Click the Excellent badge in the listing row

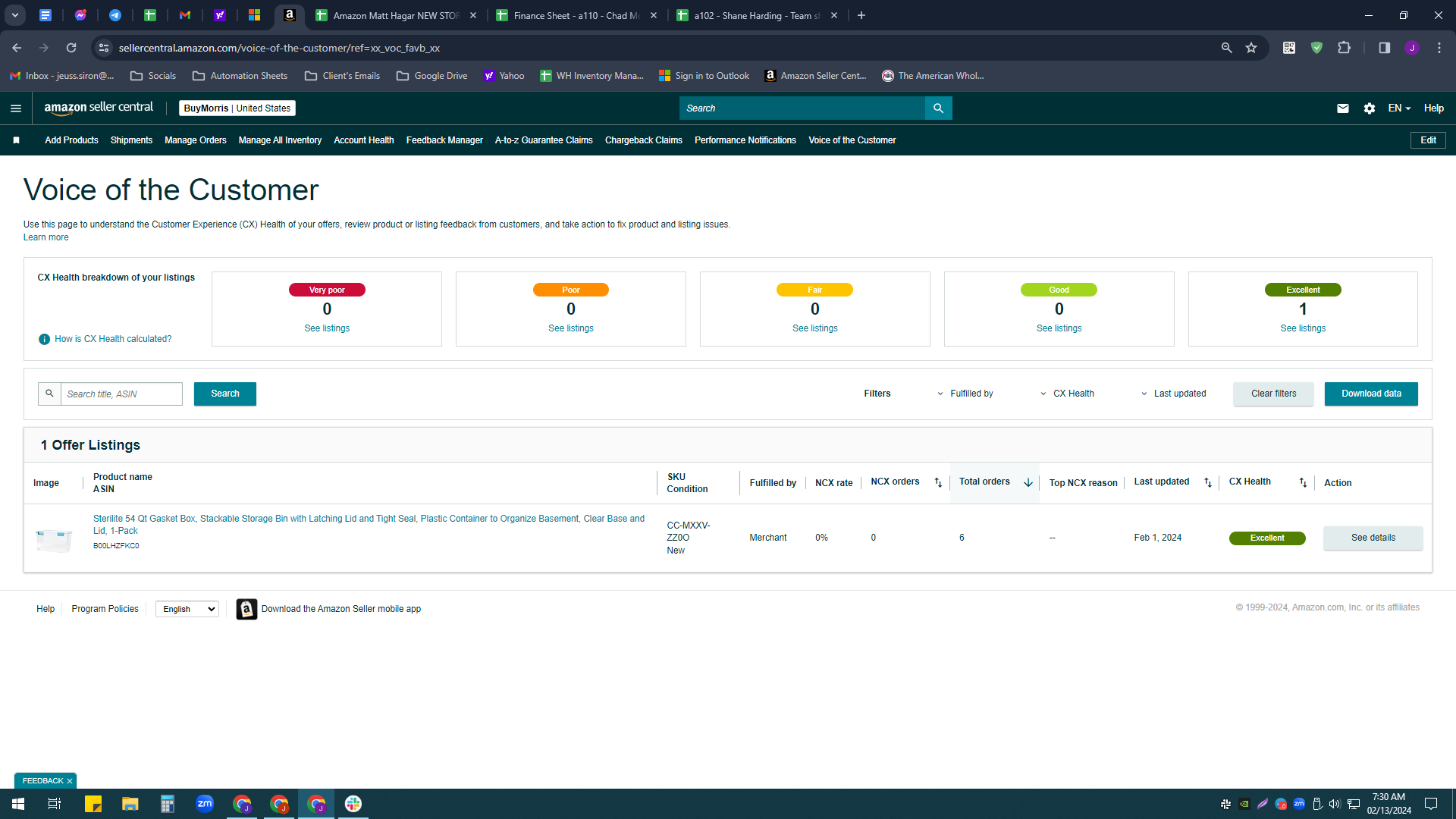1267,538
